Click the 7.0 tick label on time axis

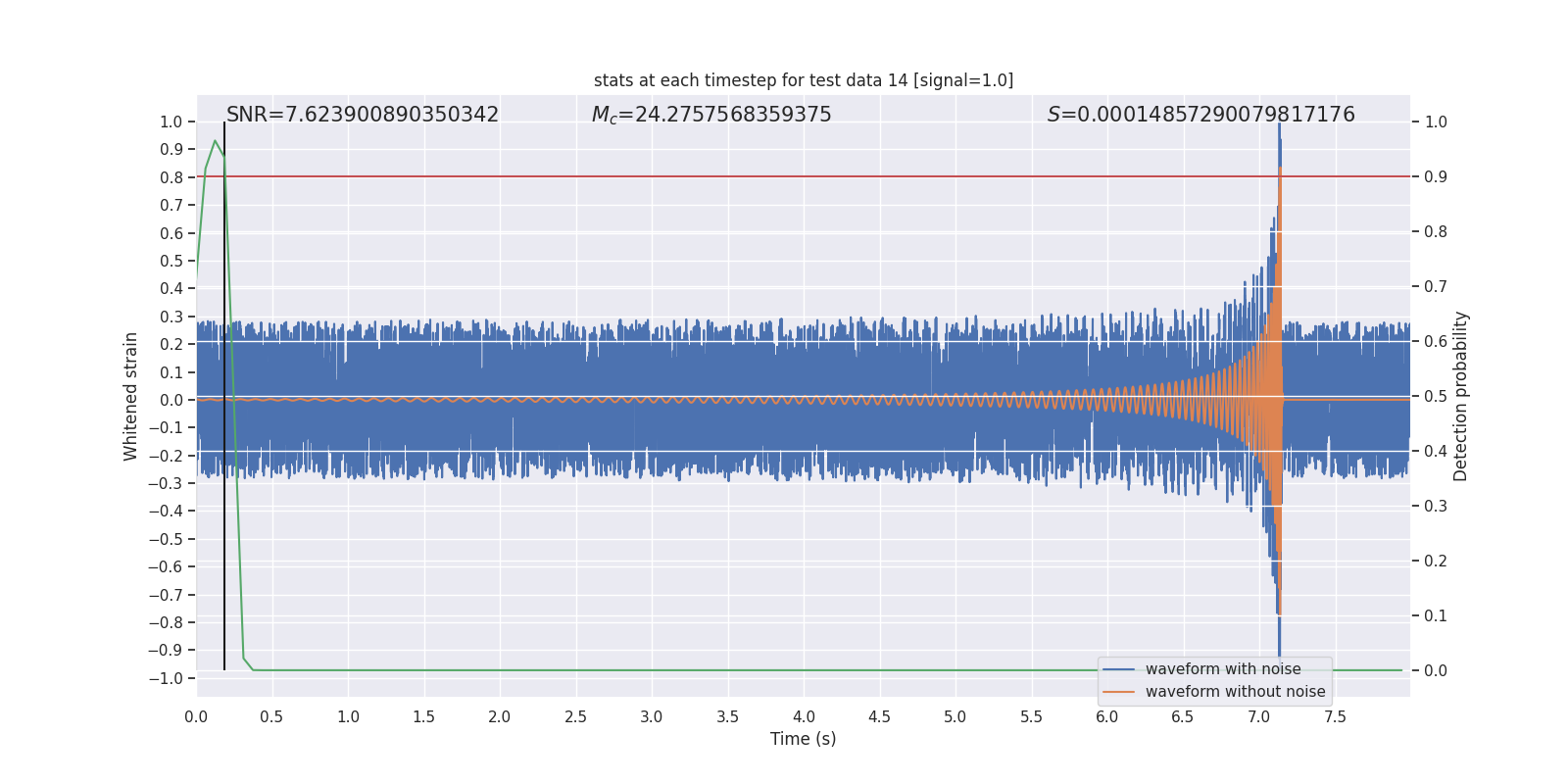pyautogui.click(x=1258, y=717)
